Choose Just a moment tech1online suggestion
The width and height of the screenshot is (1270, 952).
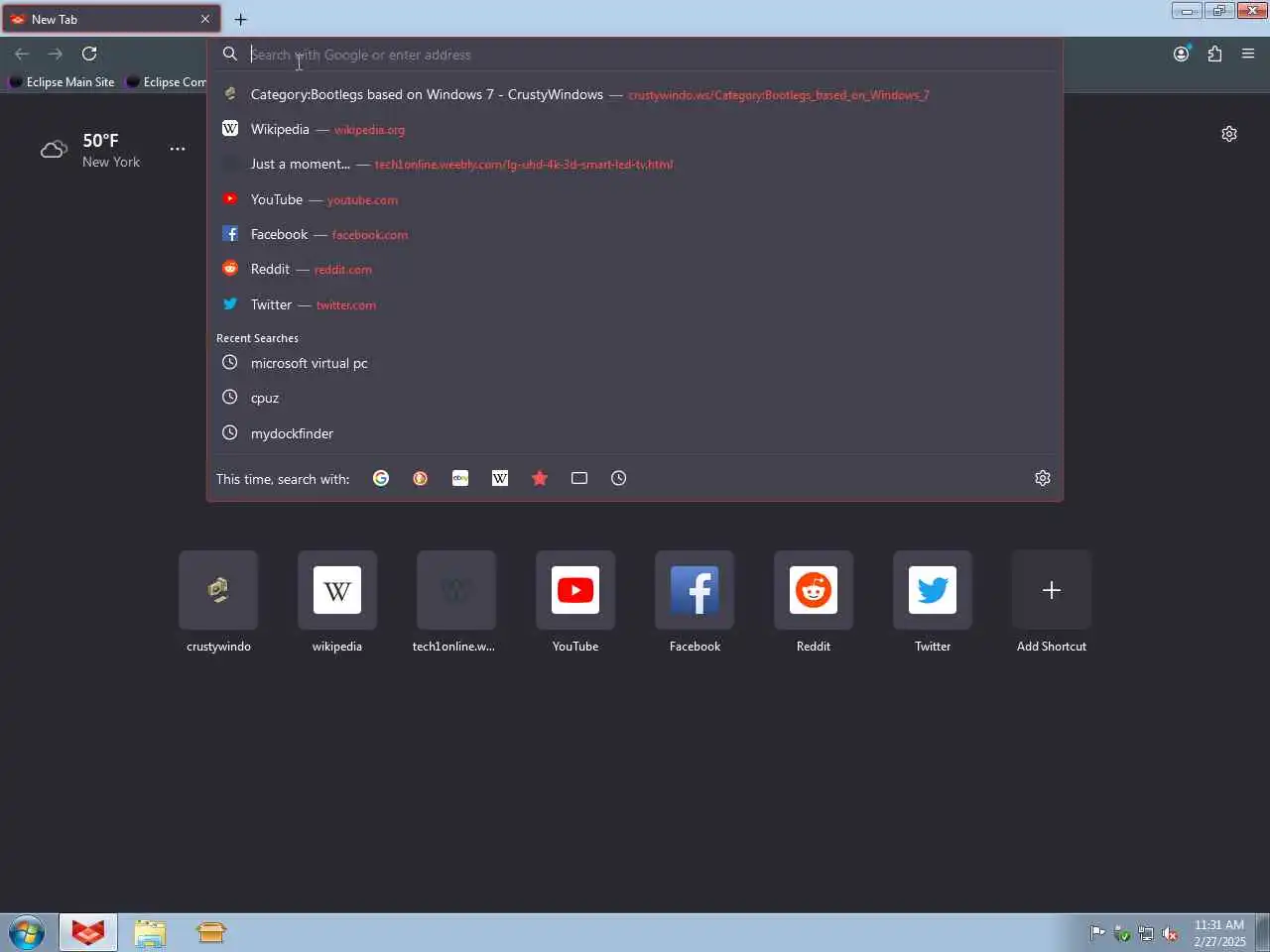coord(635,164)
